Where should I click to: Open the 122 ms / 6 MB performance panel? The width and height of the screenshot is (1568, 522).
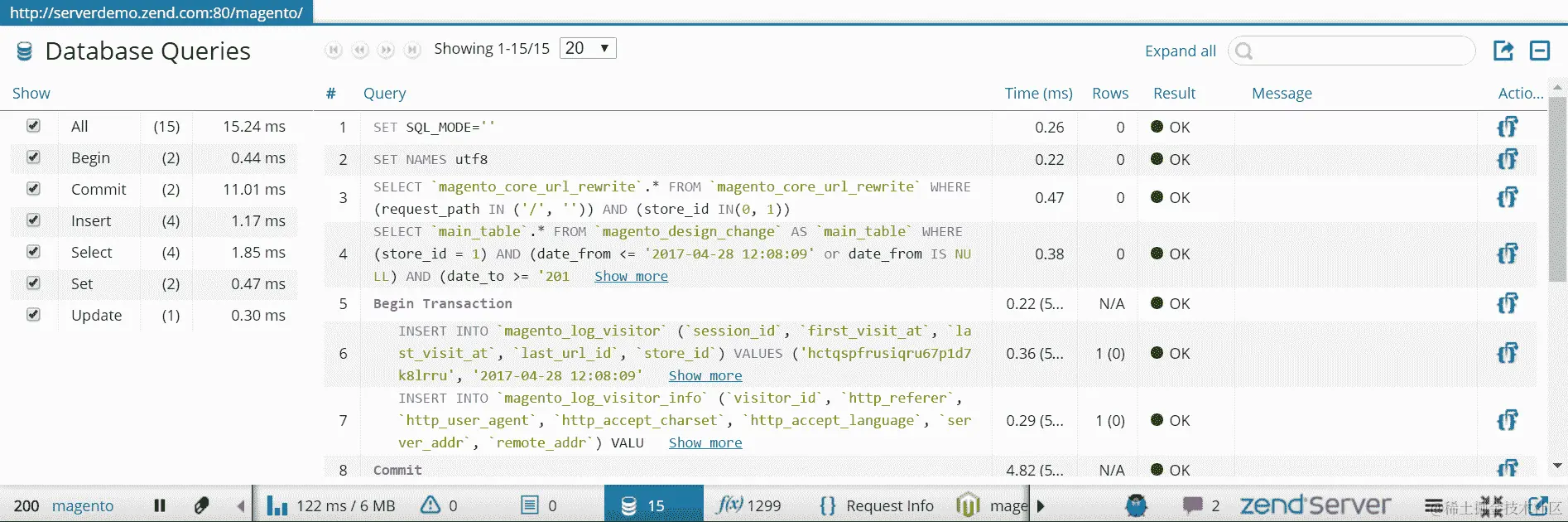(331, 505)
